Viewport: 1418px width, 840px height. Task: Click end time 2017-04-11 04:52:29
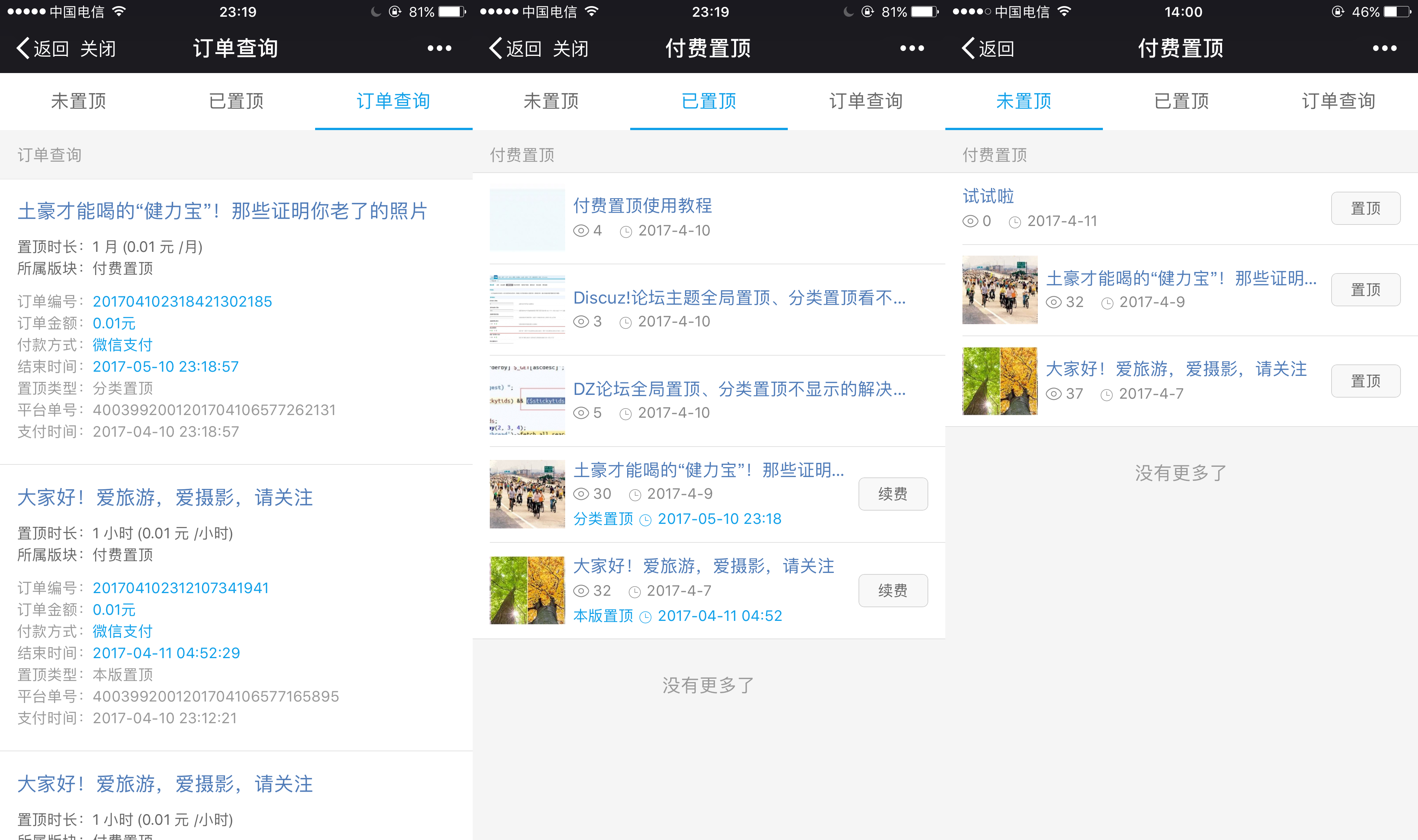166,653
